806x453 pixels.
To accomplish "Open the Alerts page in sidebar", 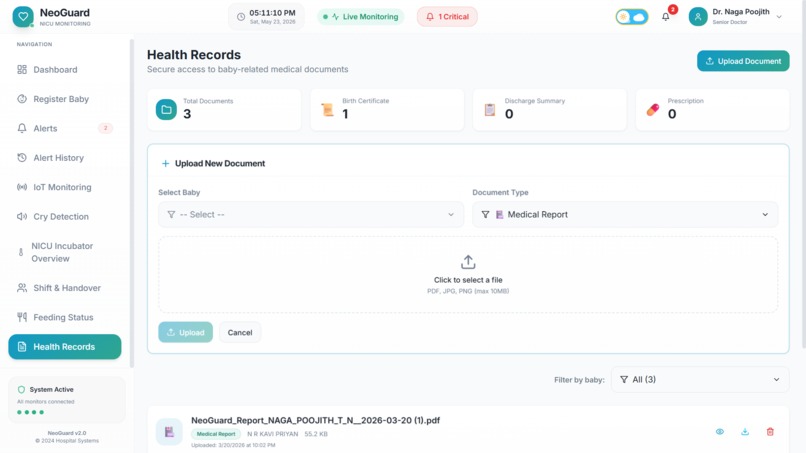I will [x=65, y=128].
